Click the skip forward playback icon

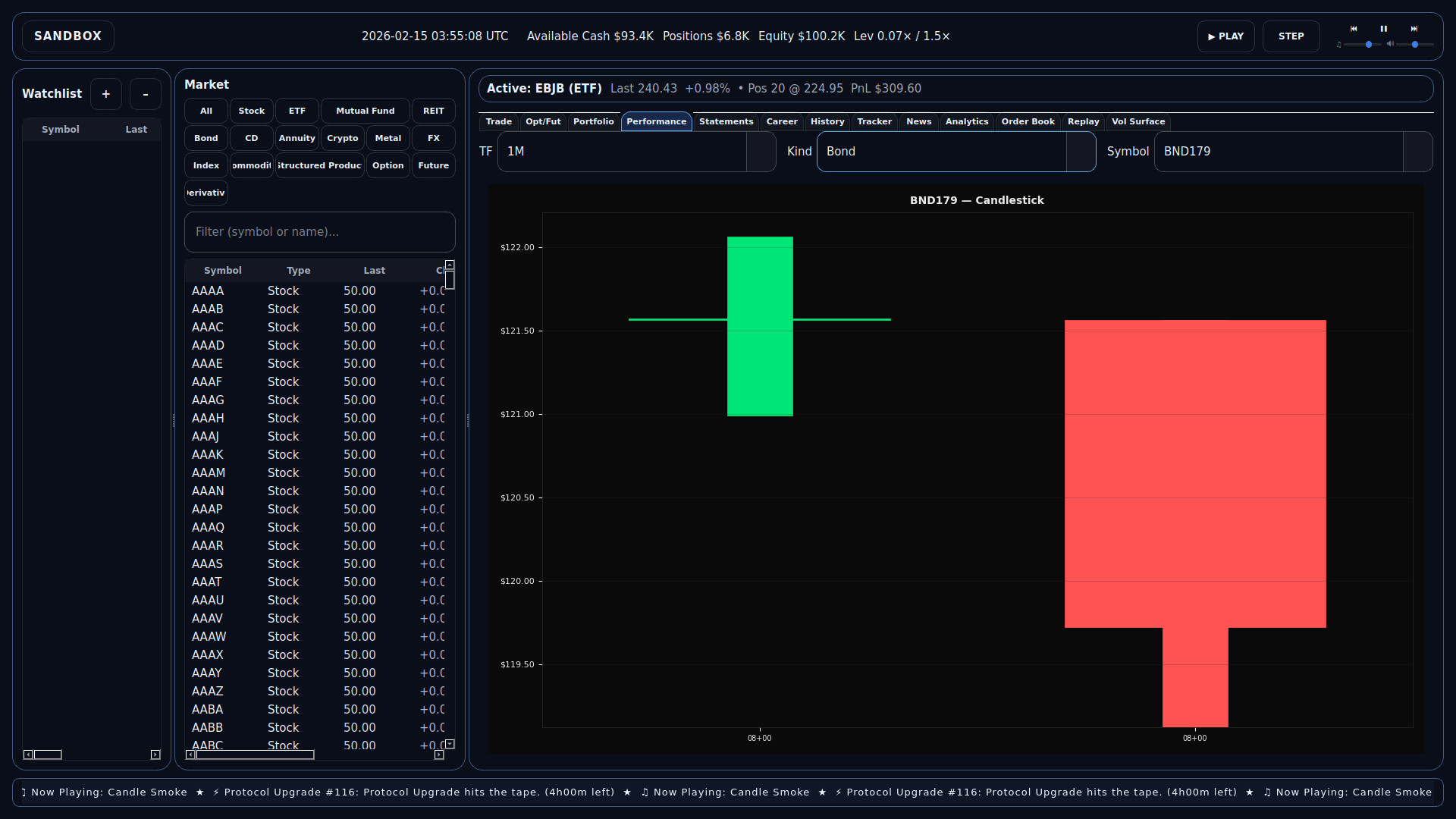coord(1415,29)
